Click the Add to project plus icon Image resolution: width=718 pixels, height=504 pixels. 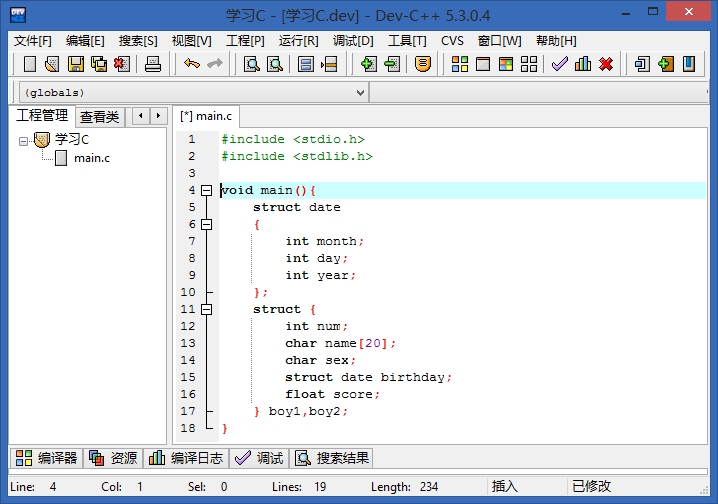coord(368,64)
